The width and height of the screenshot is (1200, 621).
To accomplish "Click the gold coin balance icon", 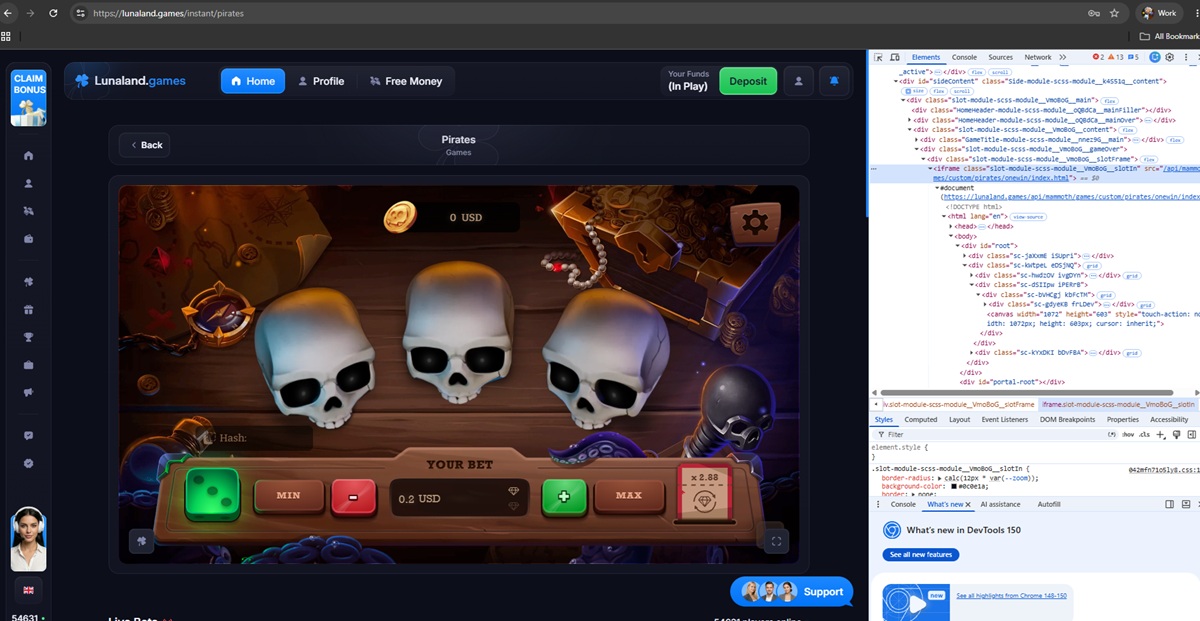I will (x=400, y=216).
